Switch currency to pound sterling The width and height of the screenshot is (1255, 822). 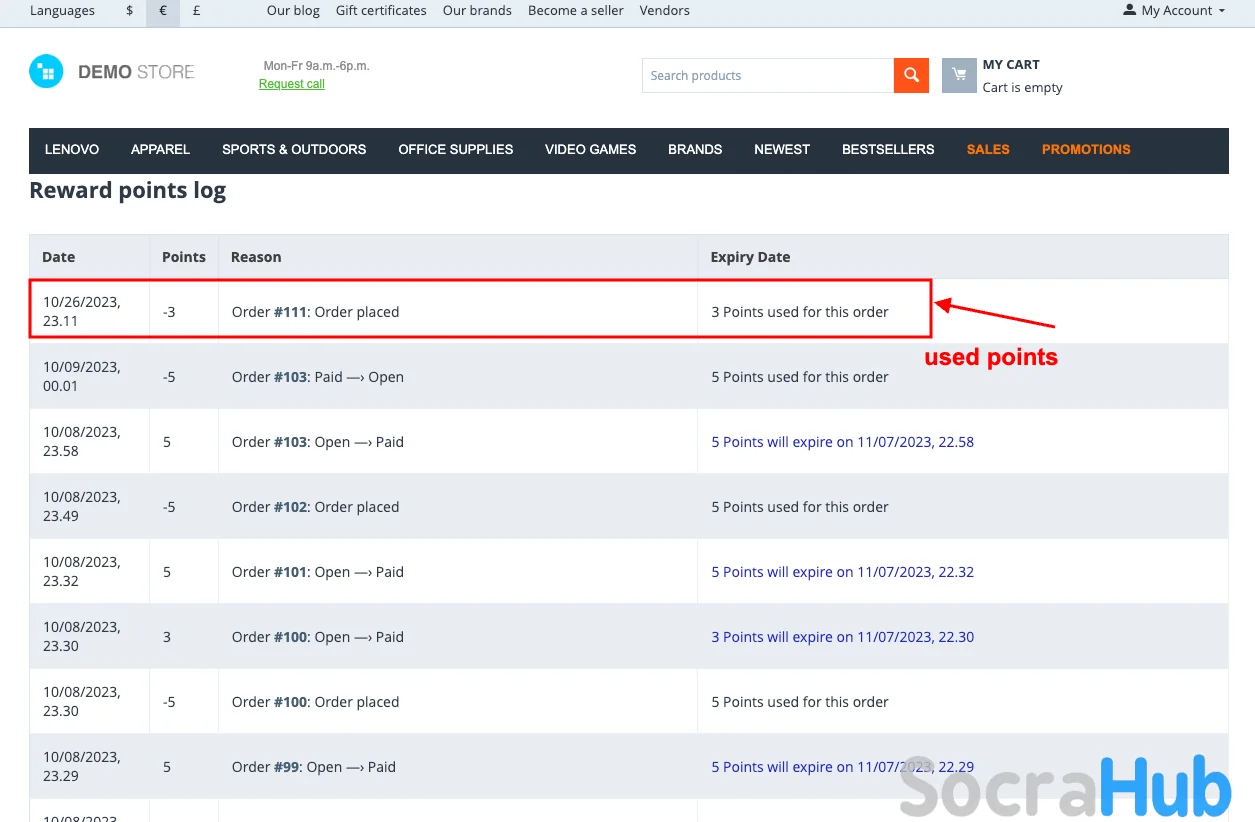pos(196,11)
